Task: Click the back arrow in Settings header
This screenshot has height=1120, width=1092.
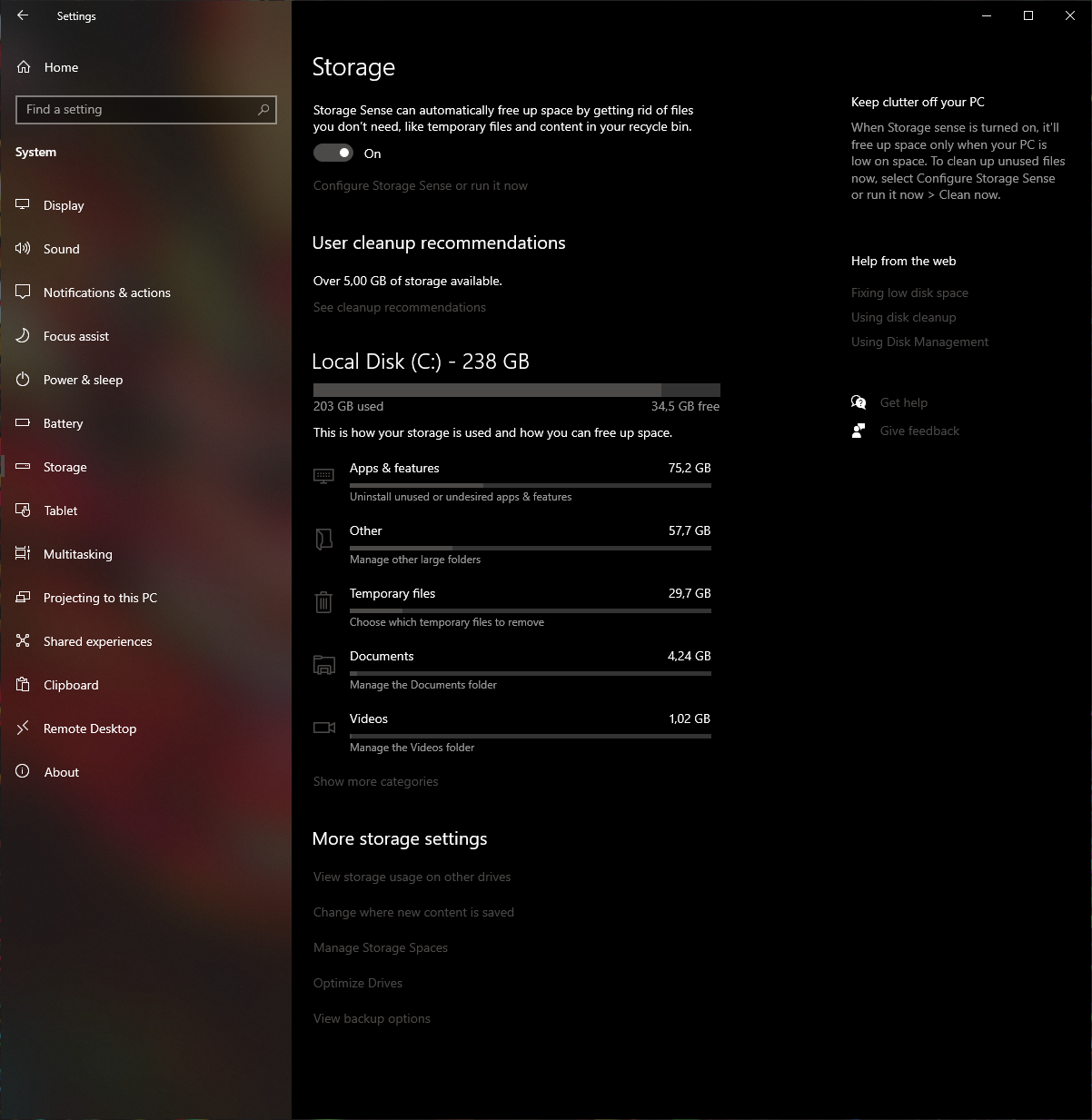Action: 23,15
